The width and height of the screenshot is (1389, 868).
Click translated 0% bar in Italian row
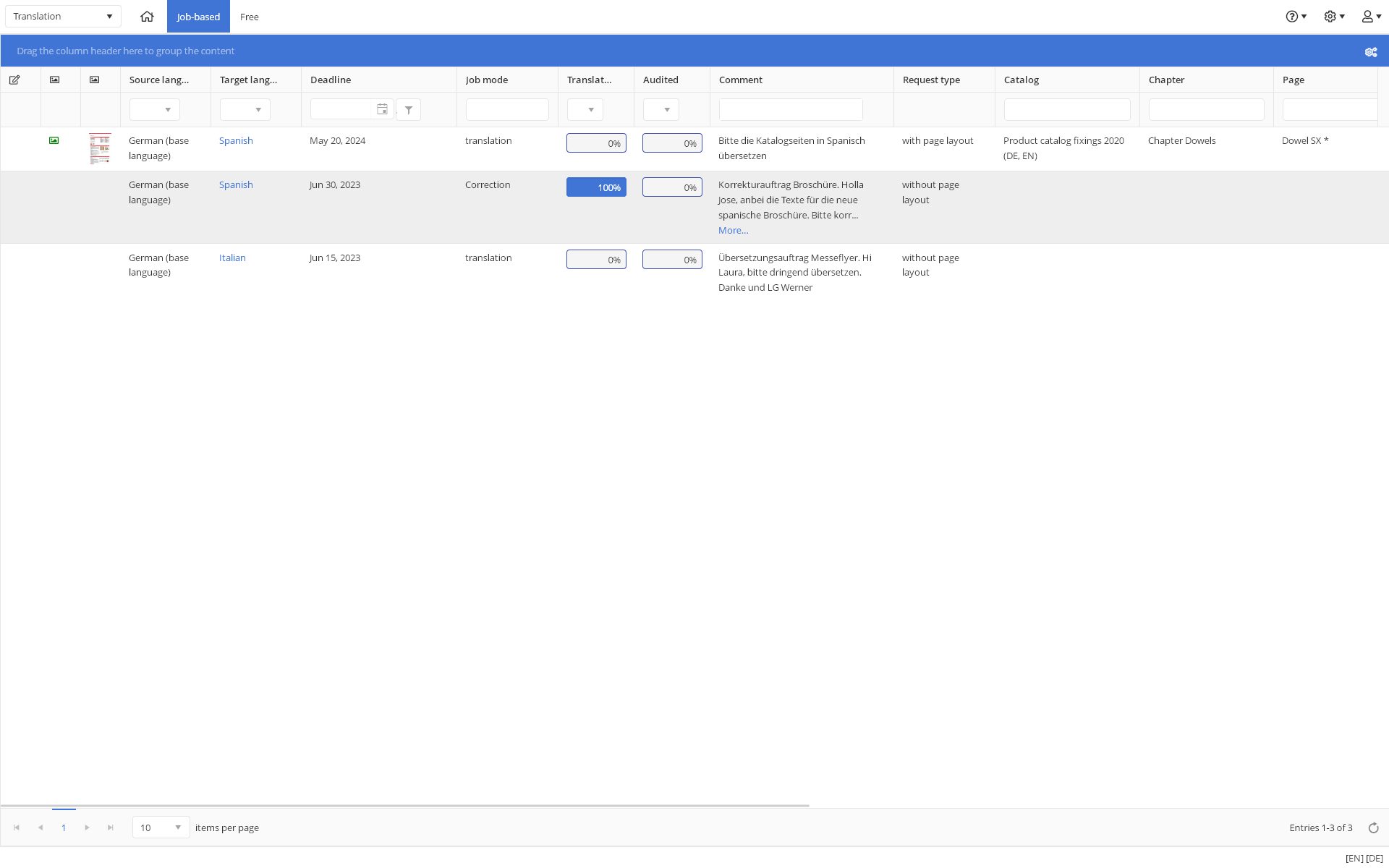[x=596, y=260]
